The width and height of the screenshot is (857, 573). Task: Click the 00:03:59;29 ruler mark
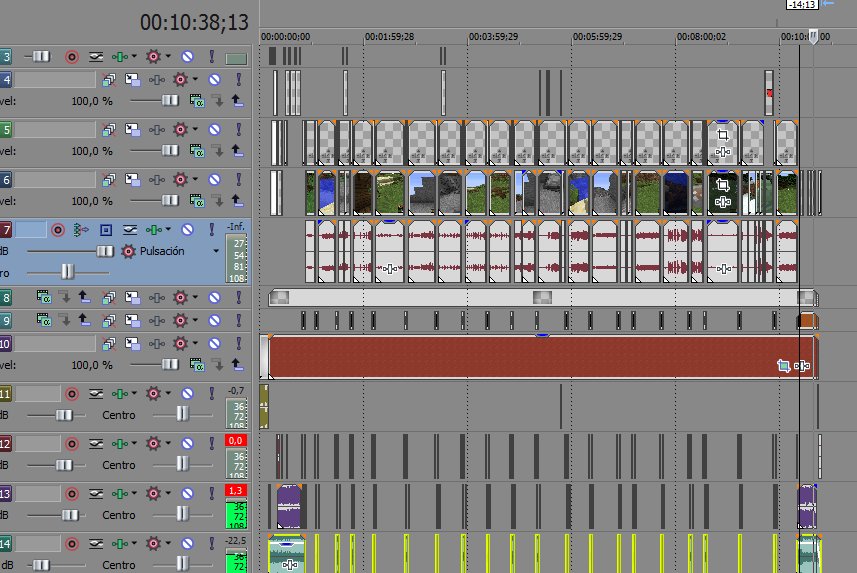point(493,37)
